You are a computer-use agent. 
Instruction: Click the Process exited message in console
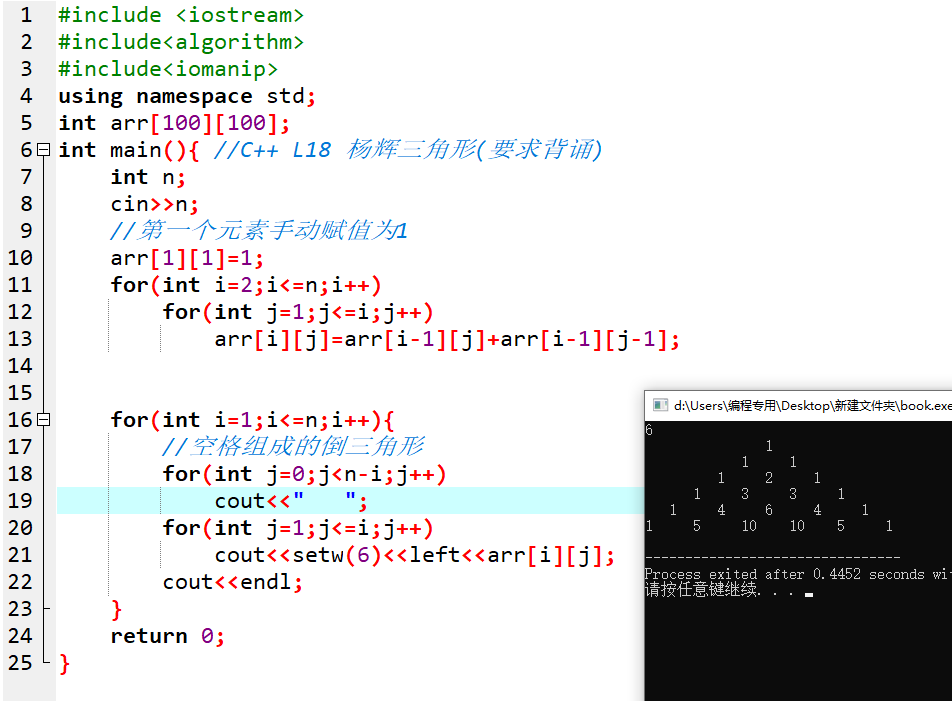[x=798, y=574]
